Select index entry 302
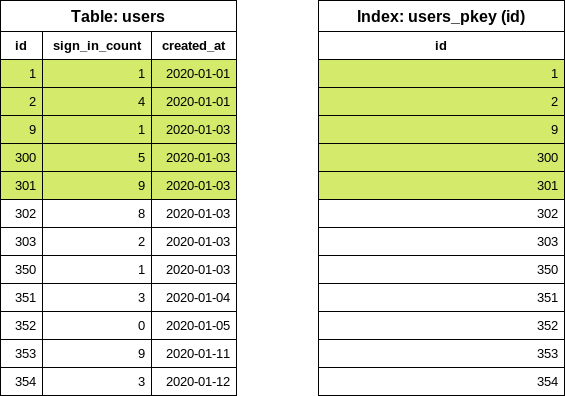Viewport: 565px width, 396px height. [x=441, y=214]
